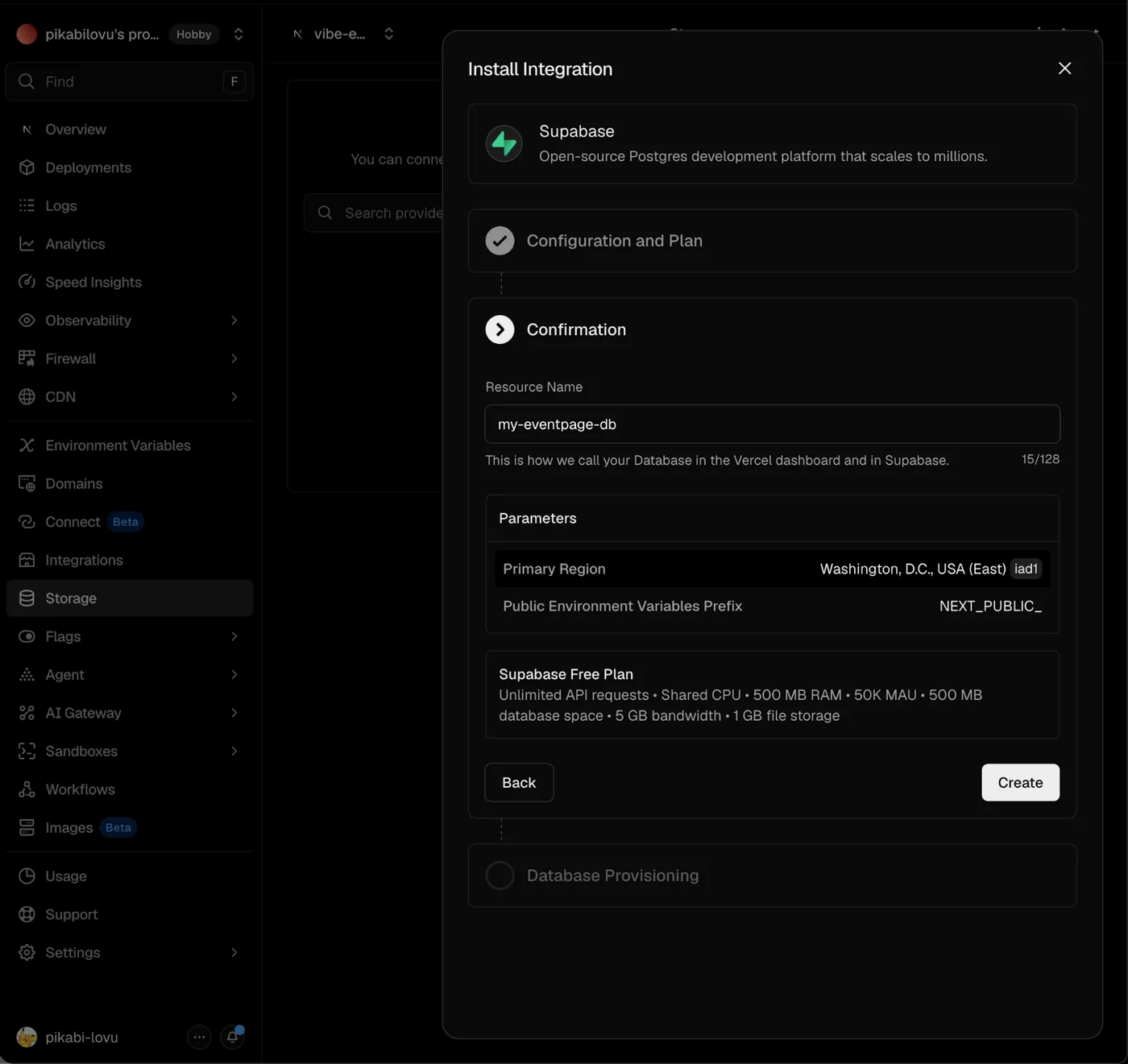Click the Speed Insights gauge icon
This screenshot has height=1064, width=1128.
27,282
